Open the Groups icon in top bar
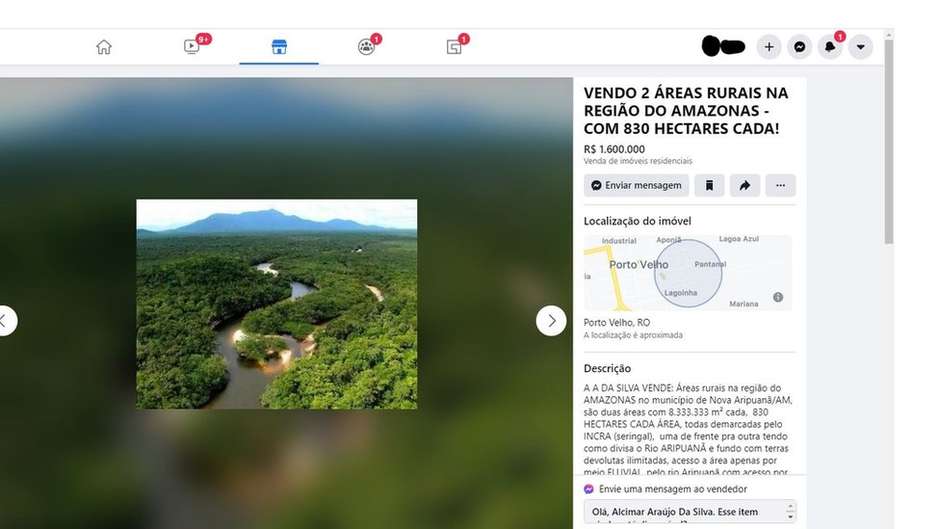Viewport: 940px width, 529px height. (x=366, y=47)
